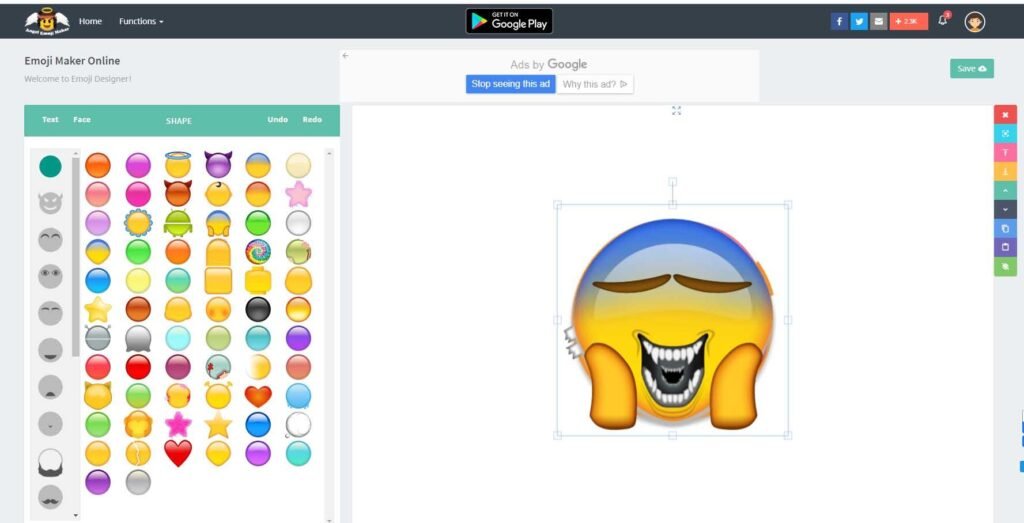Click the cyan center-object icon in right toolbar
Viewport: 1024px width, 523px height.
pos(1005,133)
